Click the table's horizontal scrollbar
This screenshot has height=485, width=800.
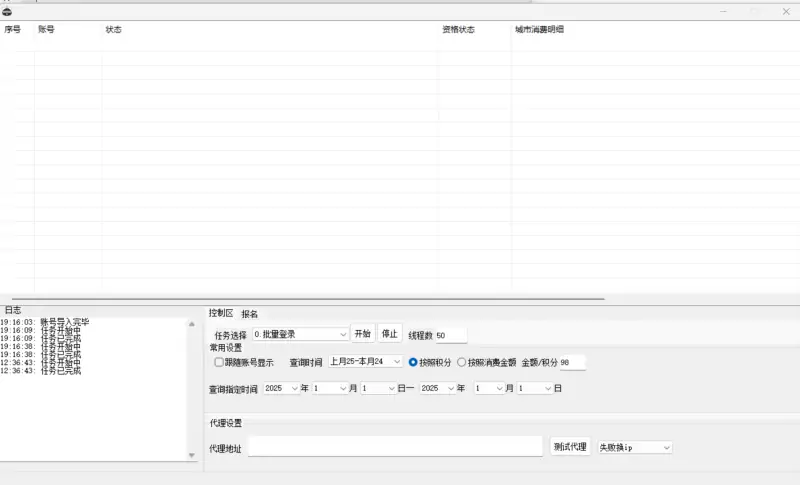[300, 298]
